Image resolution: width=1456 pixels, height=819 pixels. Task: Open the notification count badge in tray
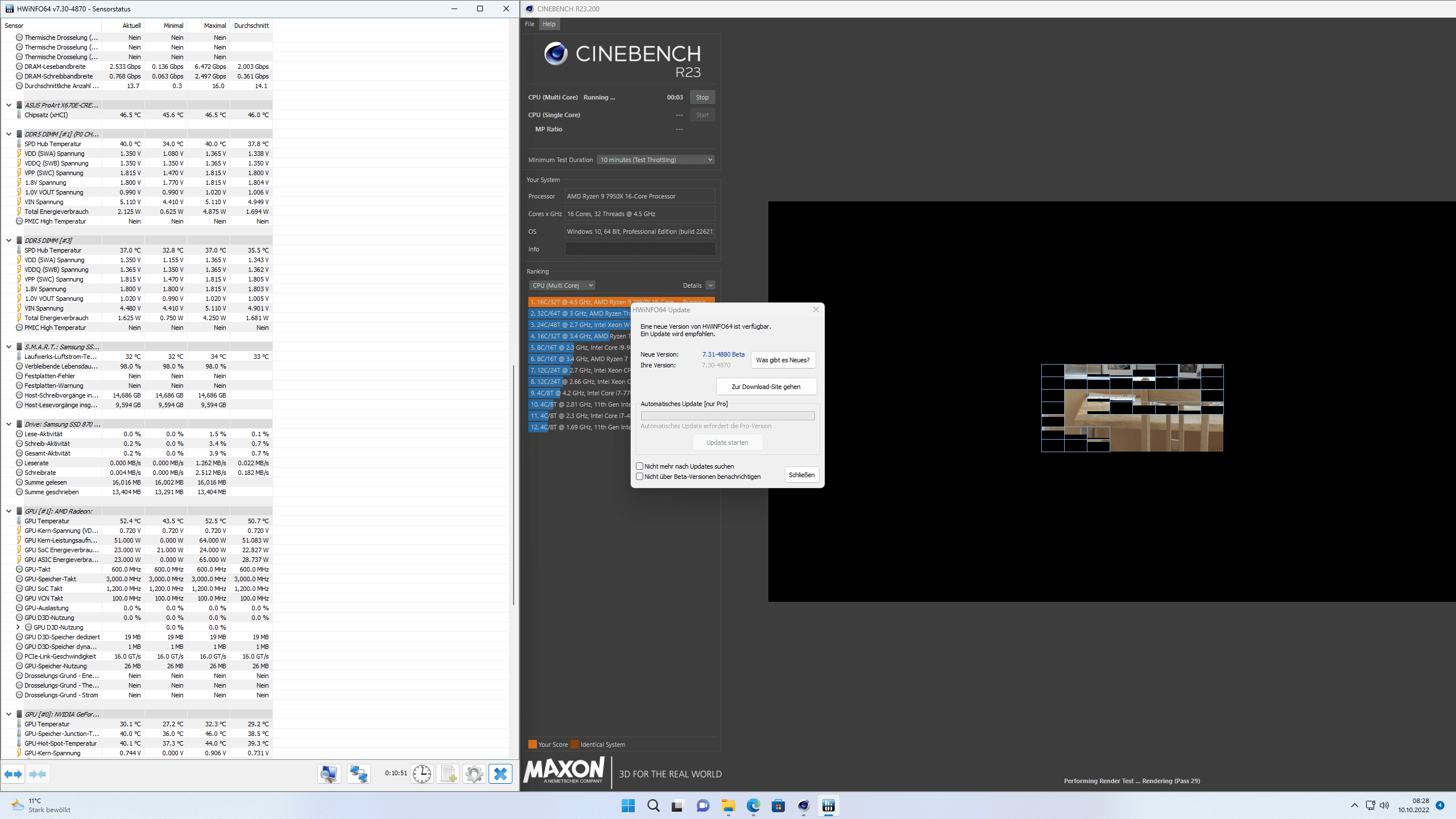[1440, 805]
